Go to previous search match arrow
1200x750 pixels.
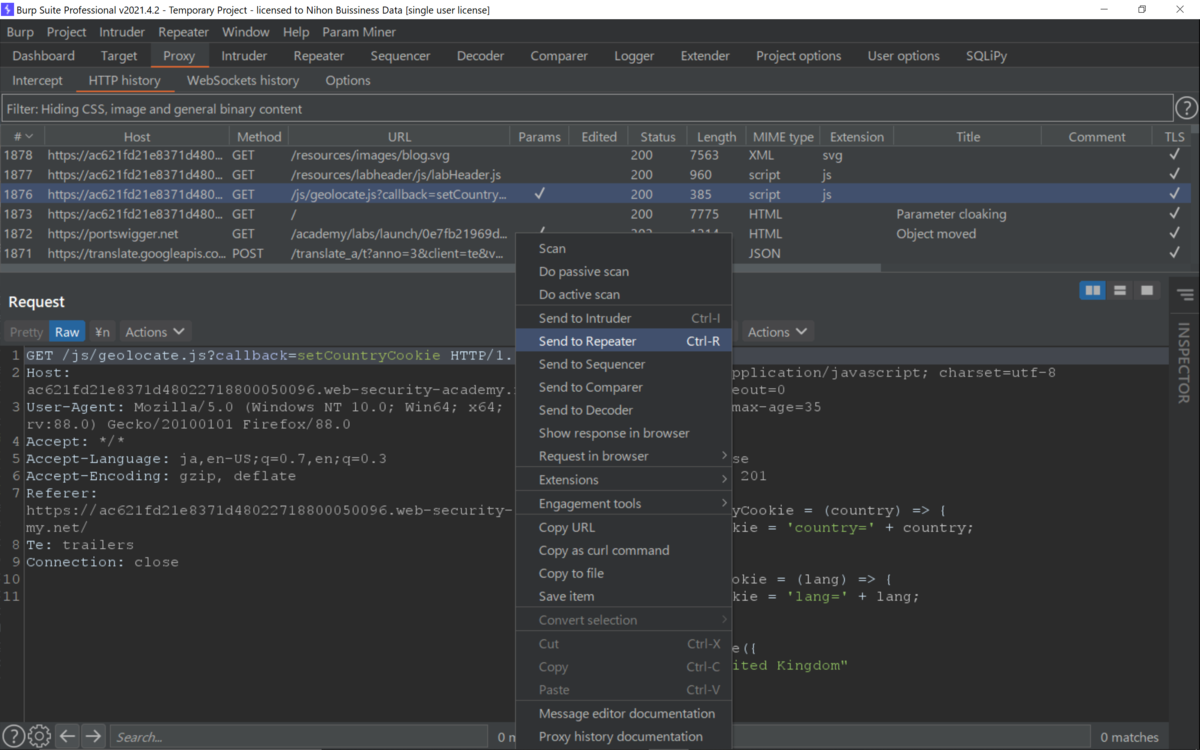[x=67, y=737]
